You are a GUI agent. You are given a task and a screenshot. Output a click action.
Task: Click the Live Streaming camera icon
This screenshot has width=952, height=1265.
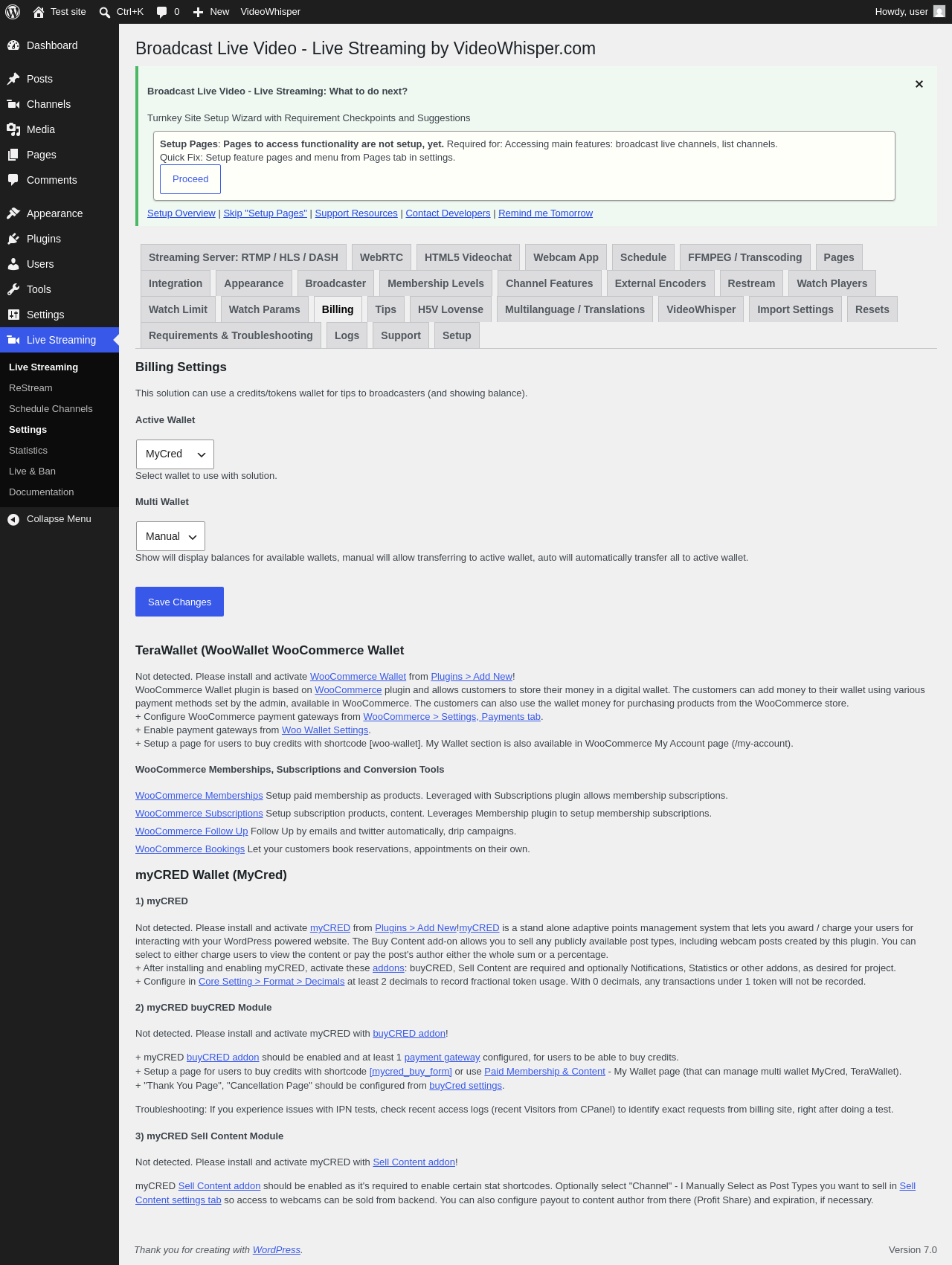(13, 340)
